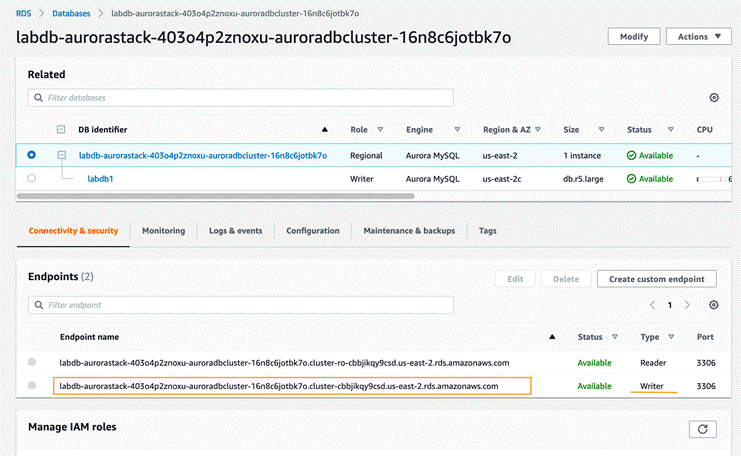741x456 pixels.
Task: Click the Edit endpoint button
Action: tap(515, 279)
